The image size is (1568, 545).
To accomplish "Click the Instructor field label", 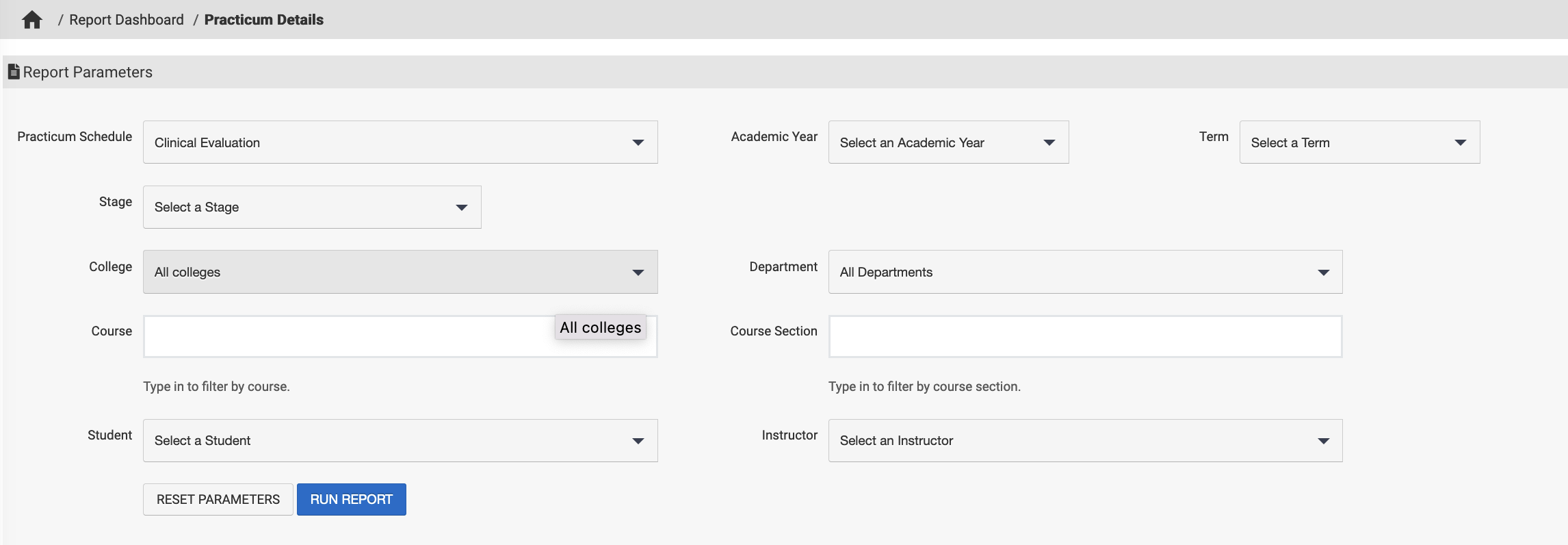I will (789, 435).
